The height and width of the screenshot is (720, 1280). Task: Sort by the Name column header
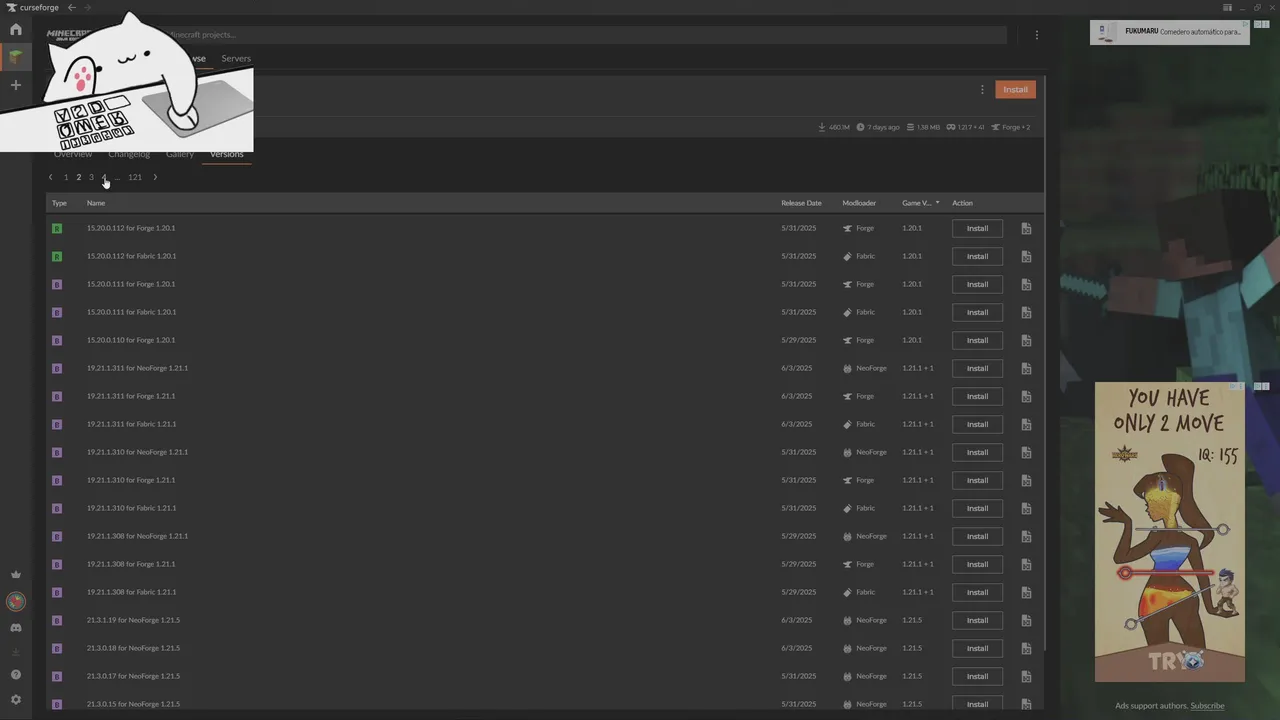tap(96, 203)
